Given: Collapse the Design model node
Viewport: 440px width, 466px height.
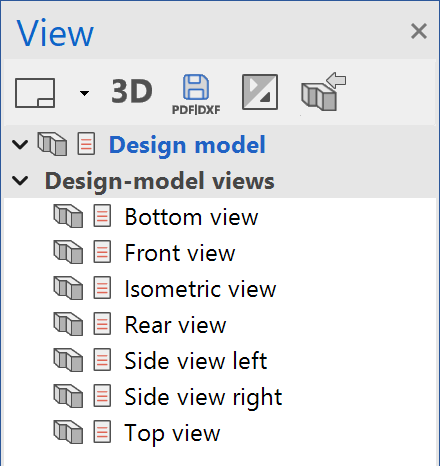Looking at the screenshot, I should point(20,144).
